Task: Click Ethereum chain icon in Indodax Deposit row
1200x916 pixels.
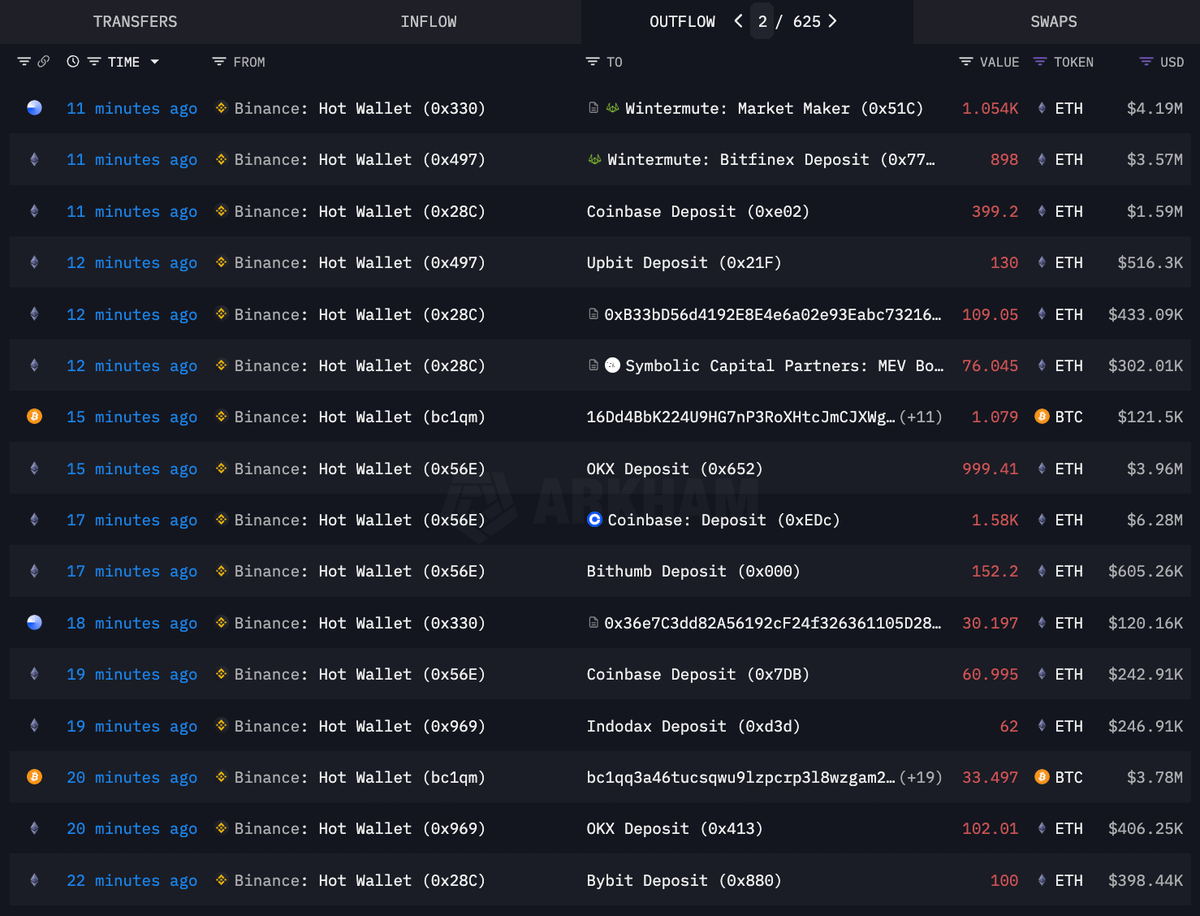Action: point(34,726)
